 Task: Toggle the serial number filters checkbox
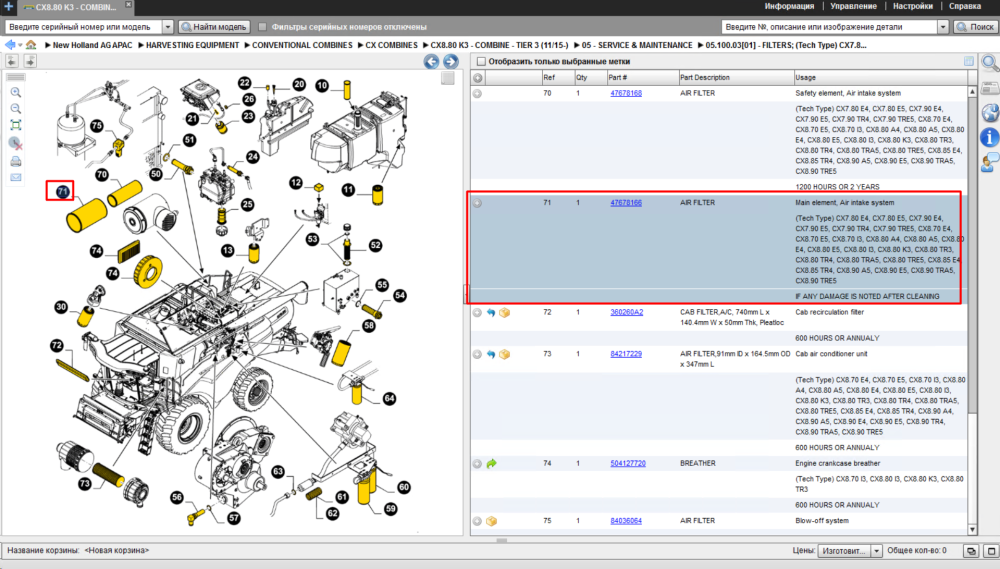pyautogui.click(x=262, y=27)
